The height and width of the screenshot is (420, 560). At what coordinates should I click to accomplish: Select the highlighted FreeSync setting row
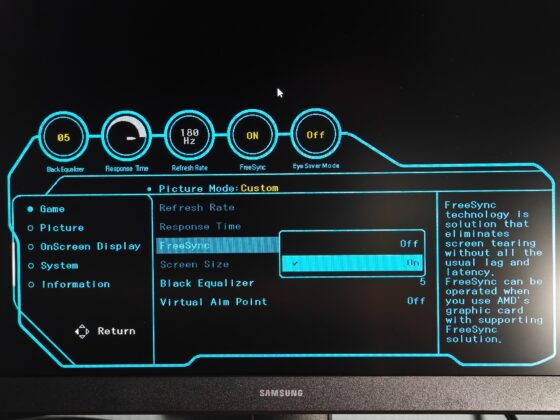(218, 245)
